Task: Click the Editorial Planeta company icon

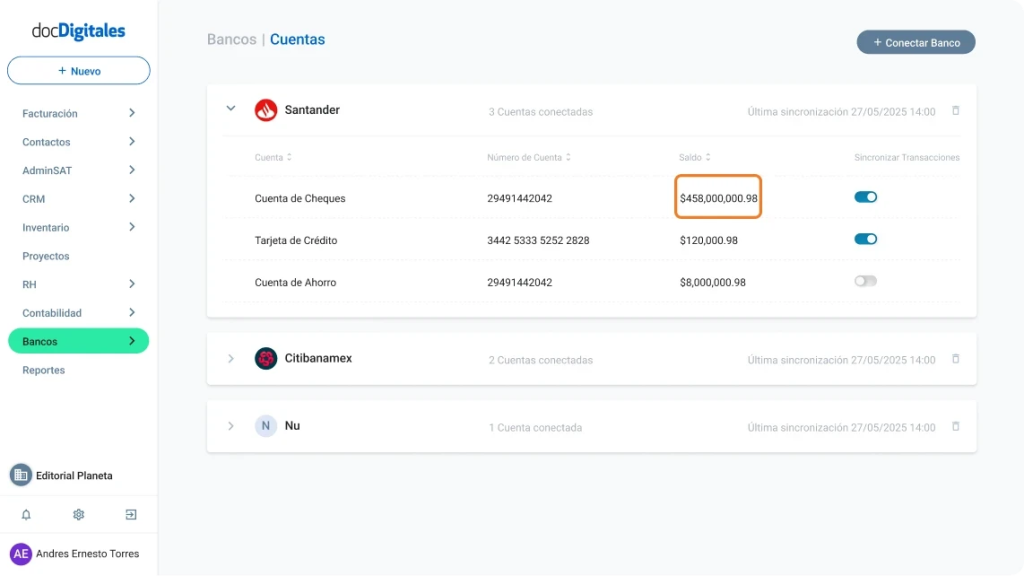Action: coord(20,475)
